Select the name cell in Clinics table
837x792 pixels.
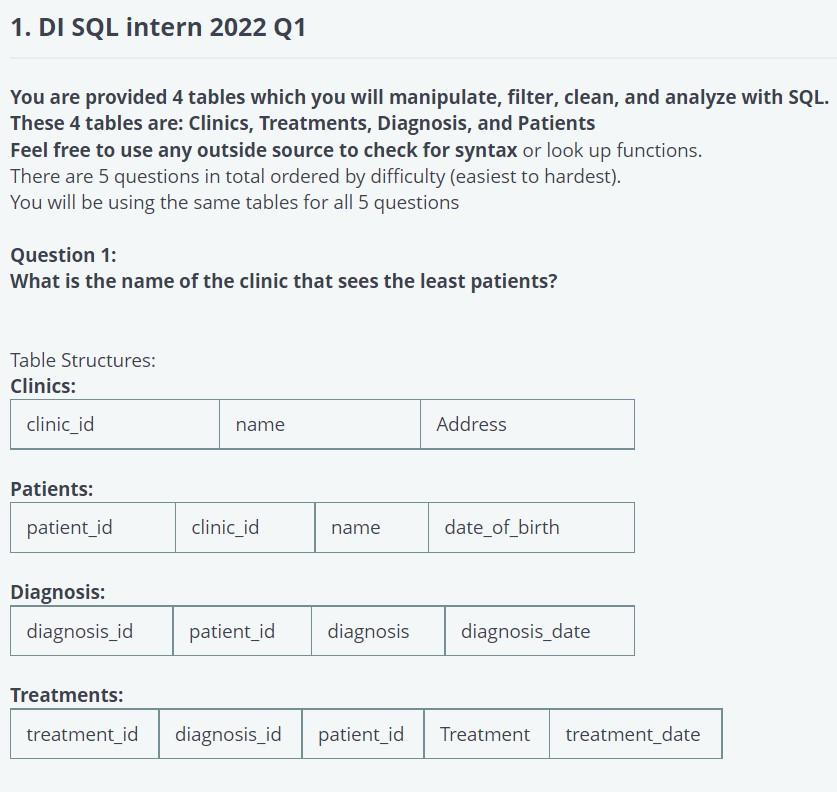320,424
